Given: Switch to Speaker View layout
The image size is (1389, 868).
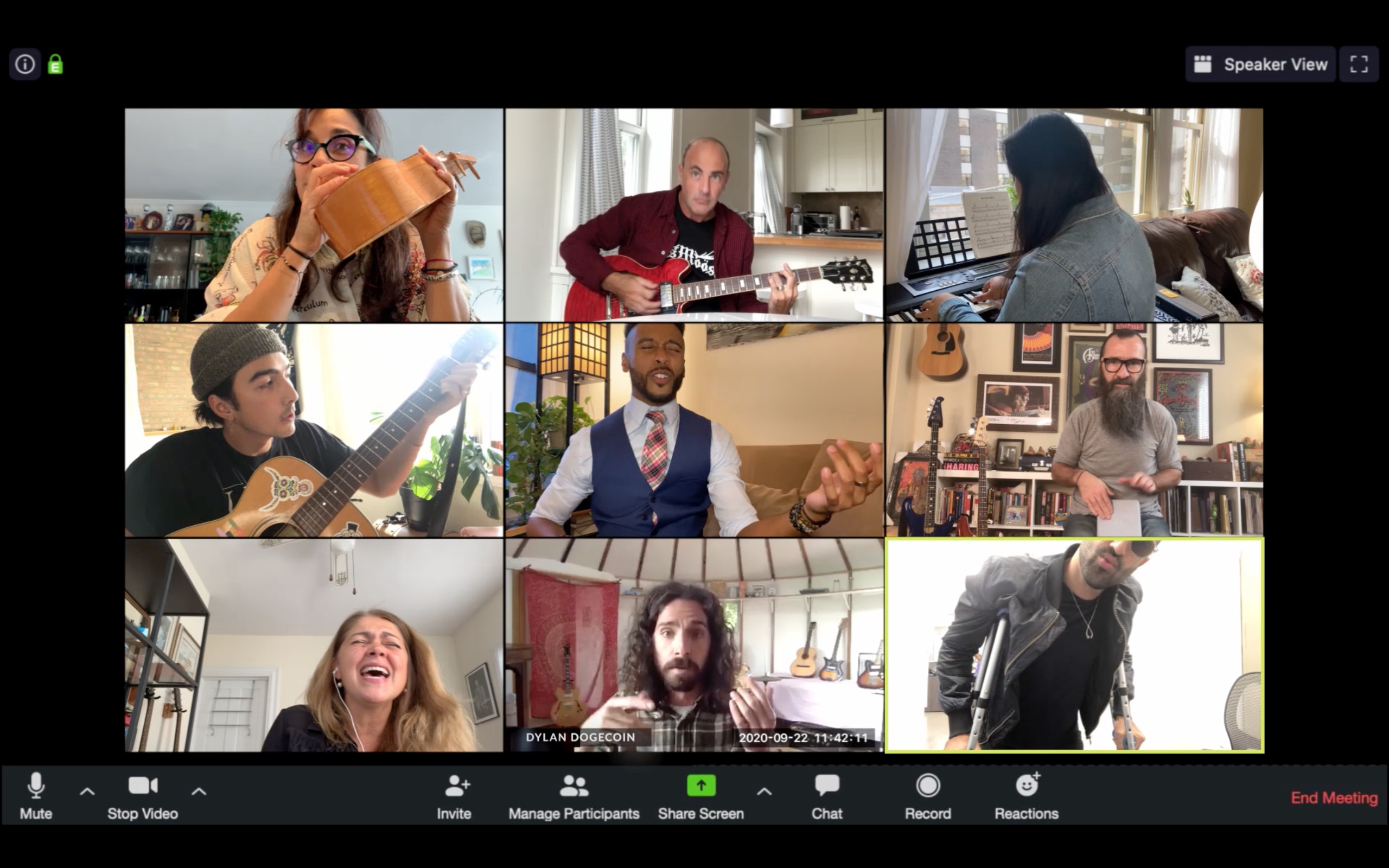Looking at the screenshot, I should pyautogui.click(x=1261, y=64).
